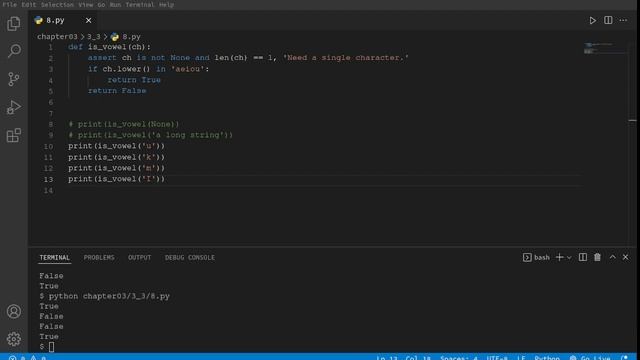Select the bash terminal entry
The height and width of the screenshot is (360, 640).
536,258
